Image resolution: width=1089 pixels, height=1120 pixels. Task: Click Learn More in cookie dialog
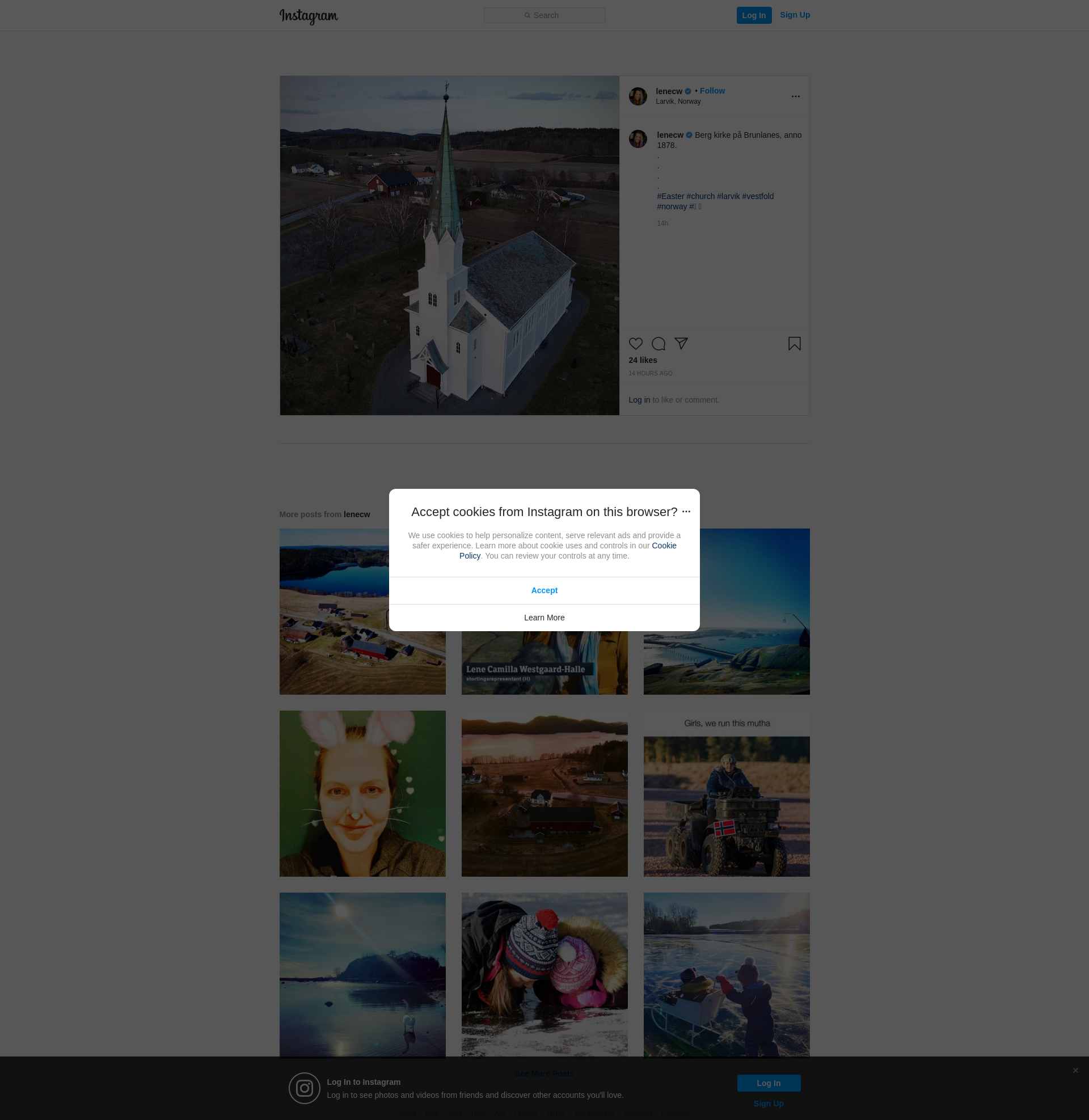click(x=544, y=618)
